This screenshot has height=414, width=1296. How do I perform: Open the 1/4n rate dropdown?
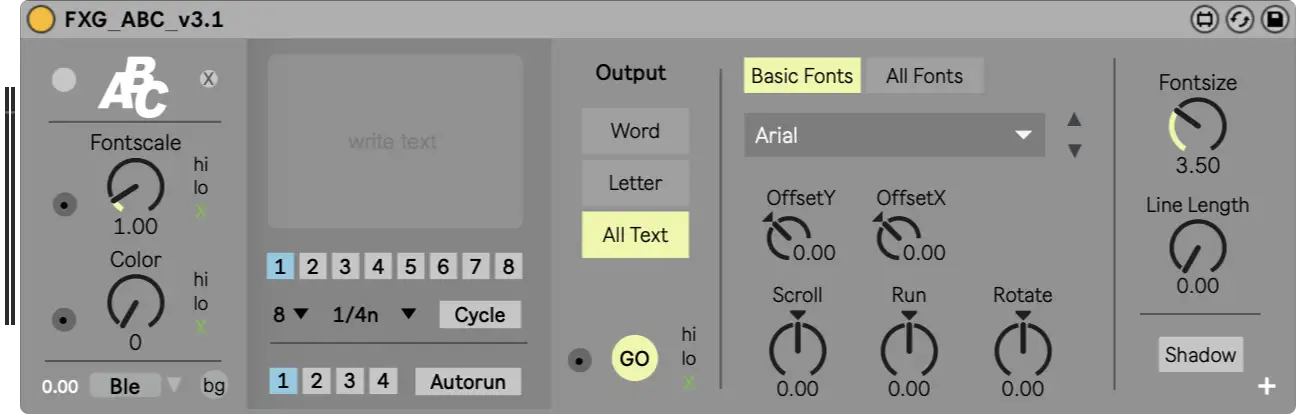click(x=374, y=315)
